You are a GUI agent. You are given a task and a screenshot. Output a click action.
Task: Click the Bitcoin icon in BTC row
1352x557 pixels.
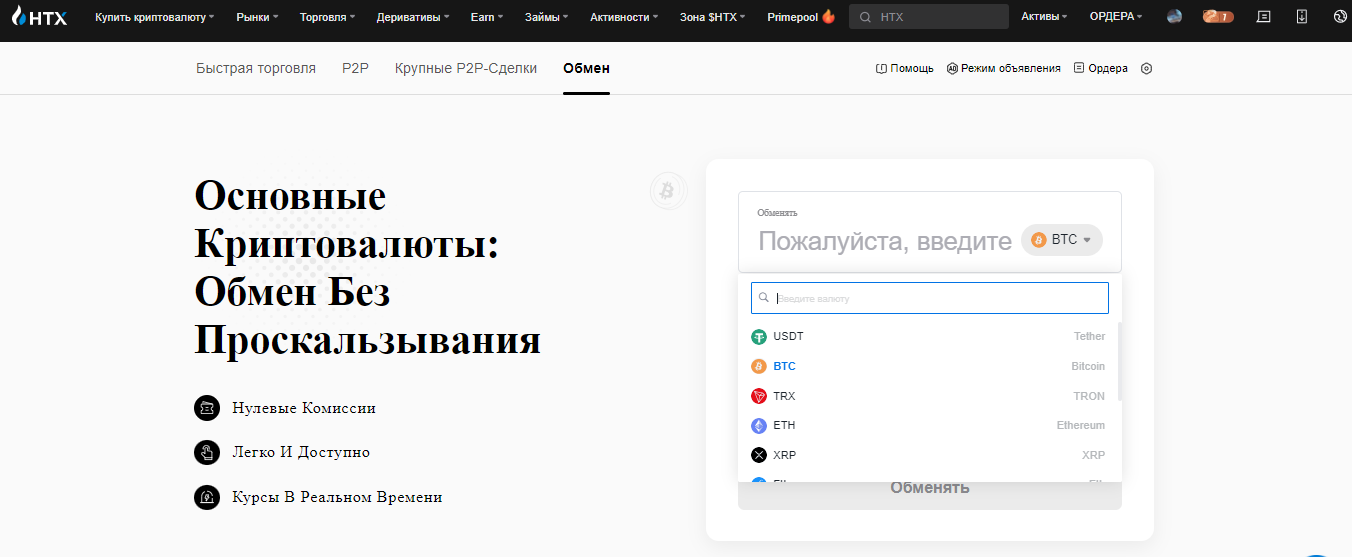[759, 367]
